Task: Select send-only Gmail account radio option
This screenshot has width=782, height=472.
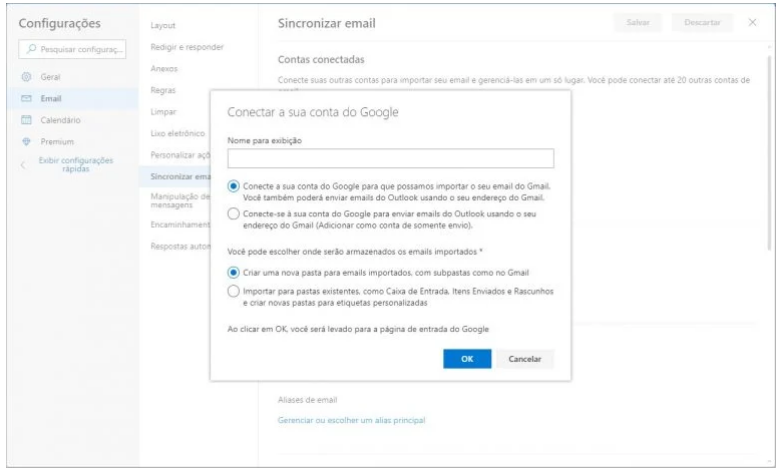Action: coord(234,213)
